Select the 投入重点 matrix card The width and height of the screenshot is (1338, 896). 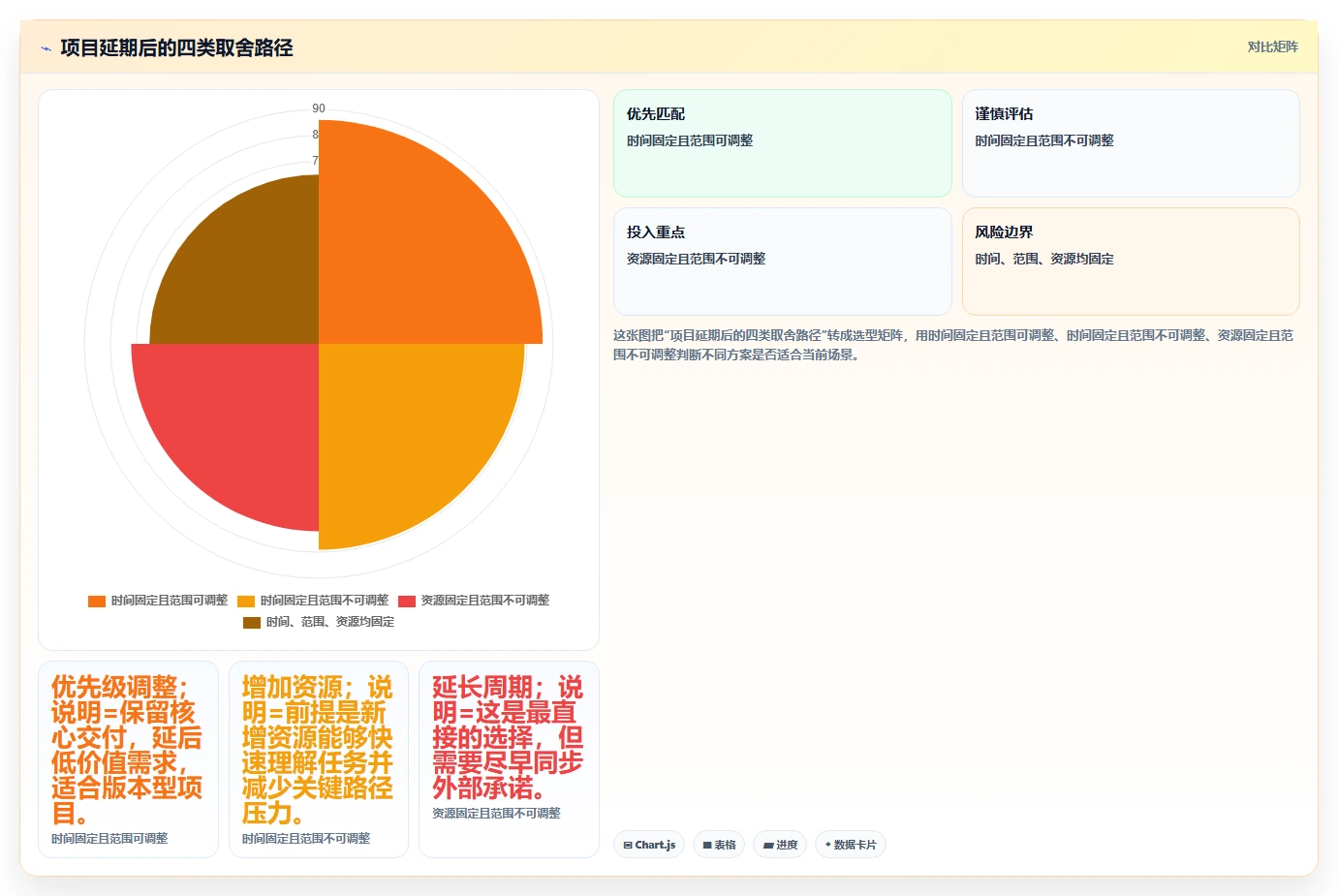pos(783,262)
